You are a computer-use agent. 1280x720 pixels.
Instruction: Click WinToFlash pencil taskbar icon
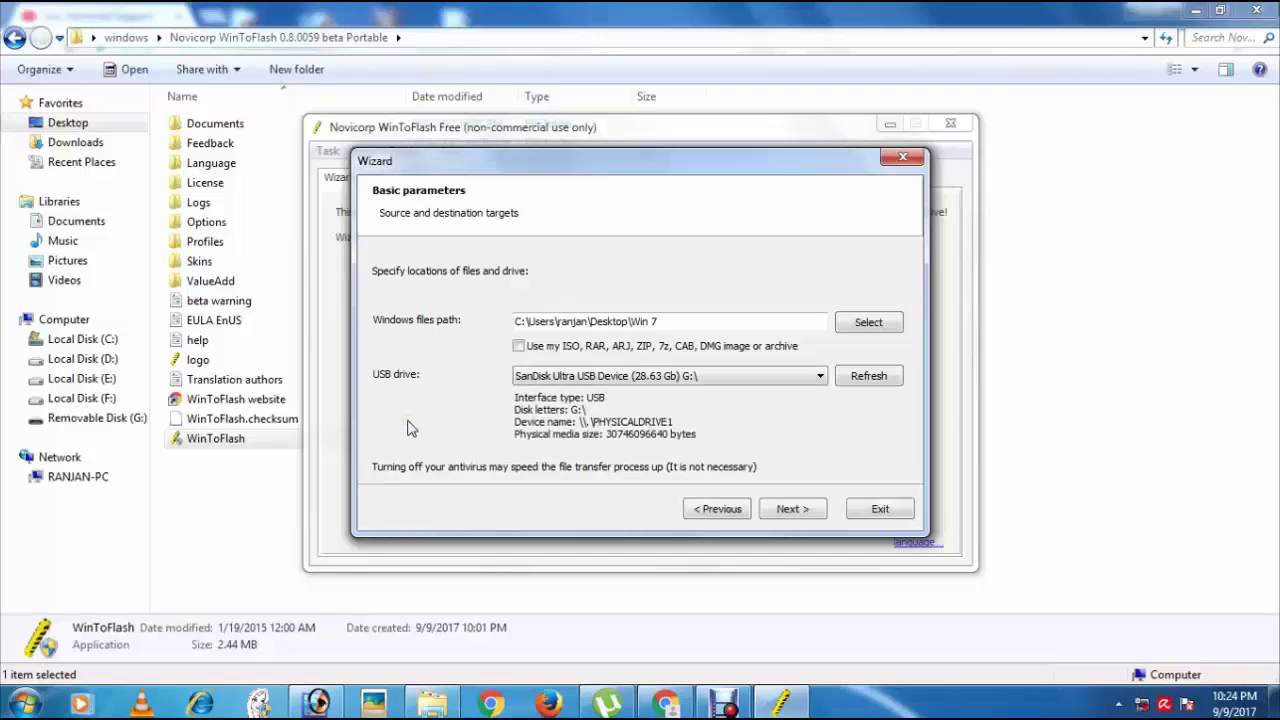(780, 703)
